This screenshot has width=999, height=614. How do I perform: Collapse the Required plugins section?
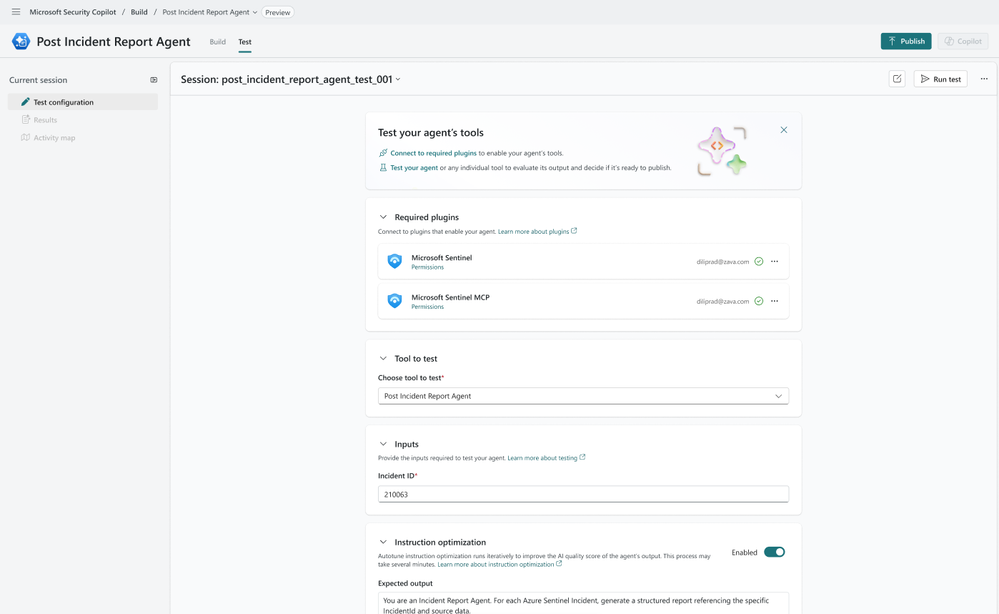pyautogui.click(x=383, y=217)
